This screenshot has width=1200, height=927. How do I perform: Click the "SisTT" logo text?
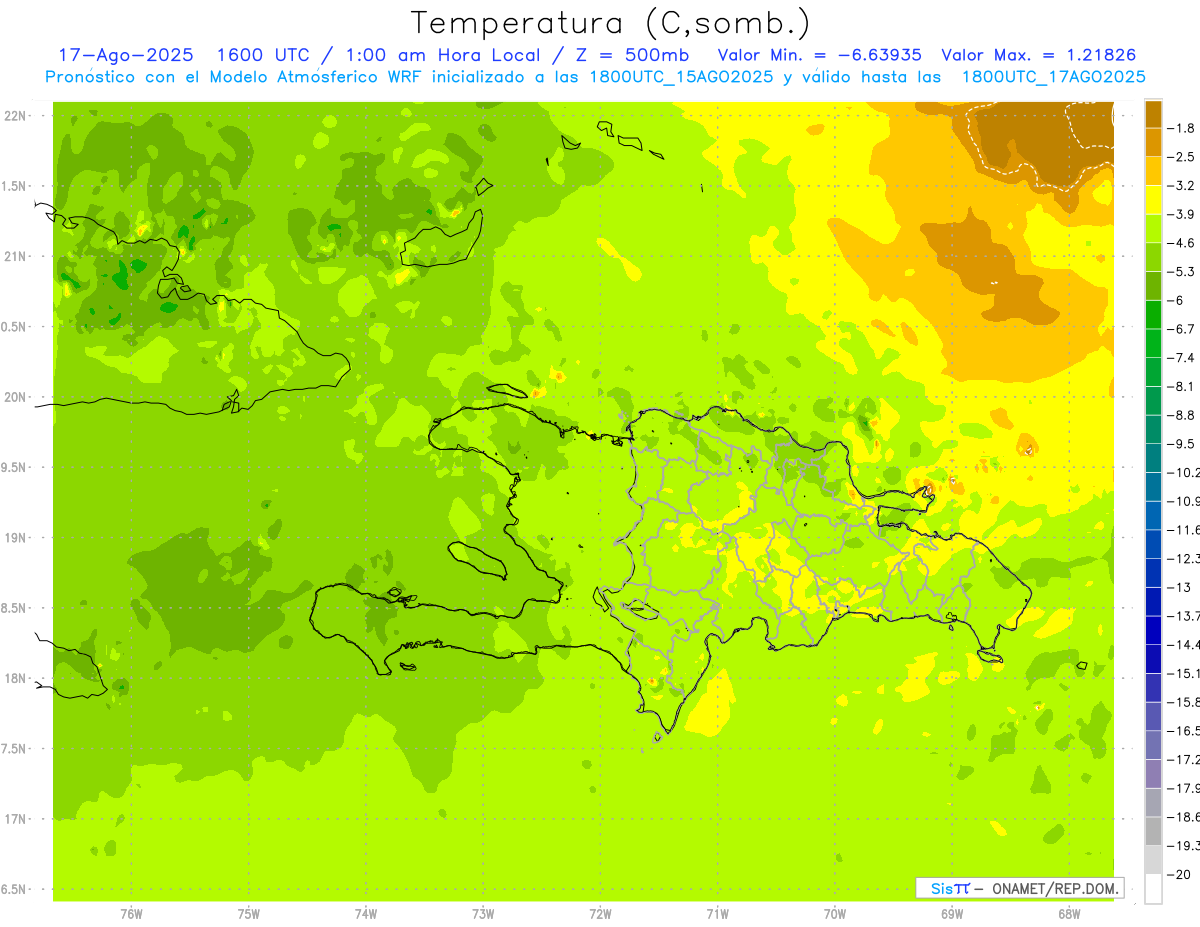[950, 888]
